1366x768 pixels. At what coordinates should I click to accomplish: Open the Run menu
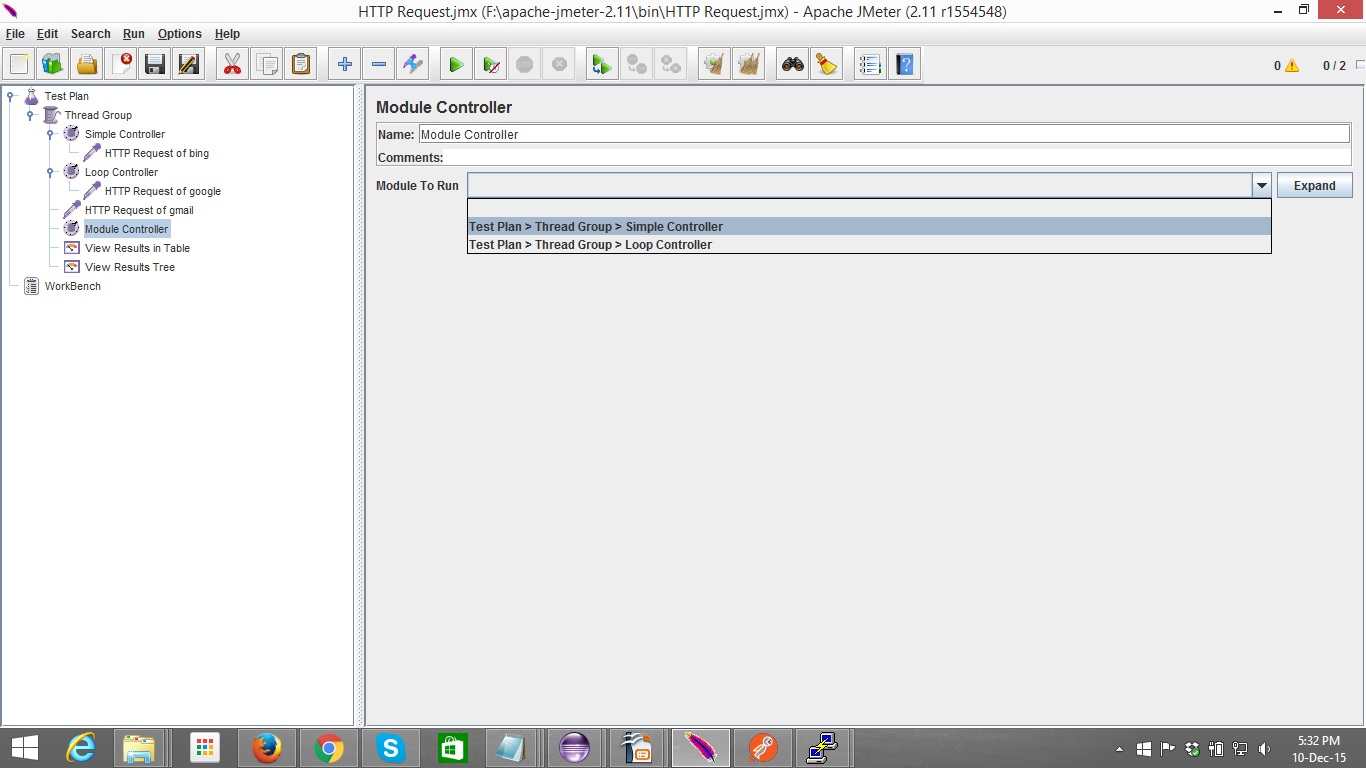(133, 34)
